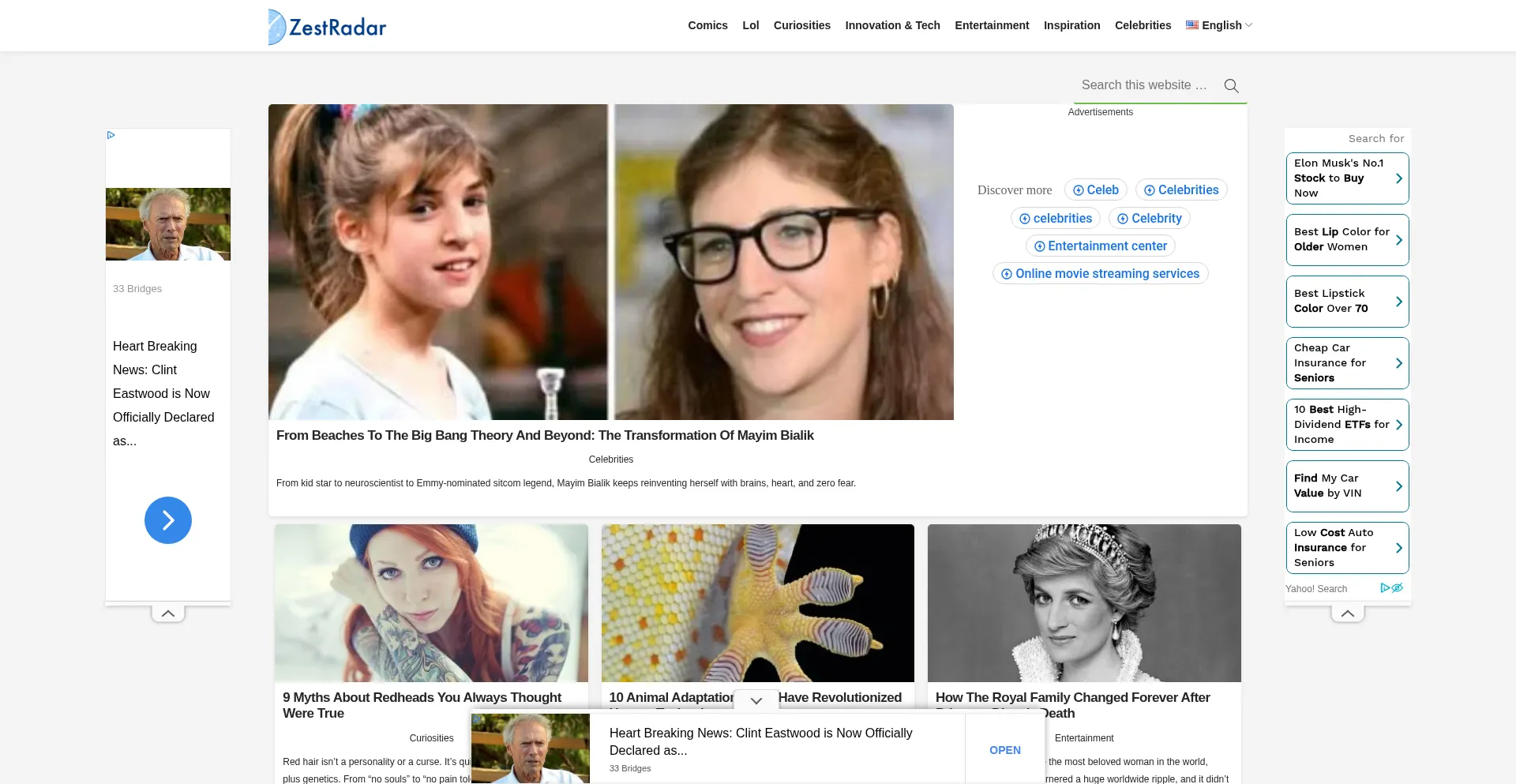This screenshot has width=1516, height=784.
Task: Go to Innovation & Tech section
Action: point(892,25)
